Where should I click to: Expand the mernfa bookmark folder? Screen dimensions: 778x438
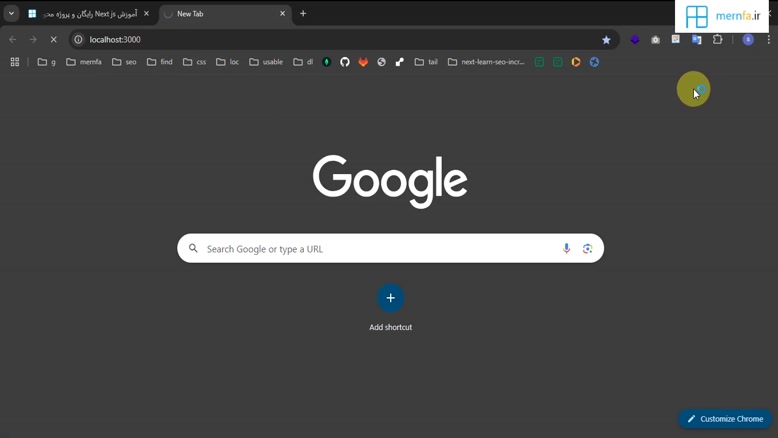pos(84,62)
